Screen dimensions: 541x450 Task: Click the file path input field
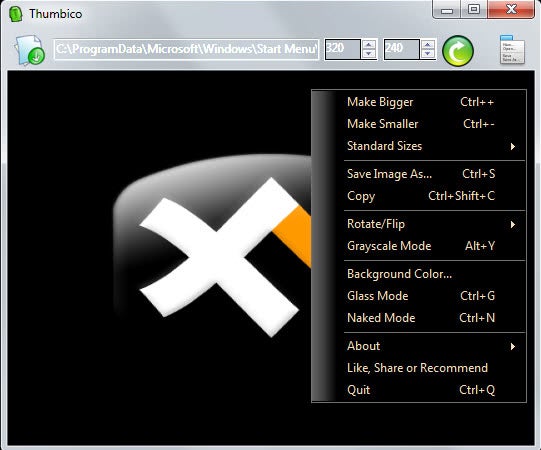[x=186, y=49]
